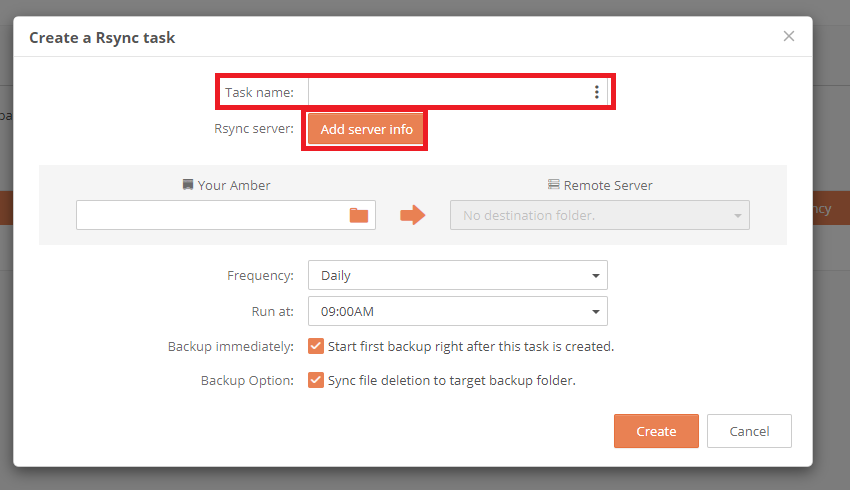The height and width of the screenshot is (490, 850).
Task: Click the 'Rsync server:' label
Action: tap(254, 129)
